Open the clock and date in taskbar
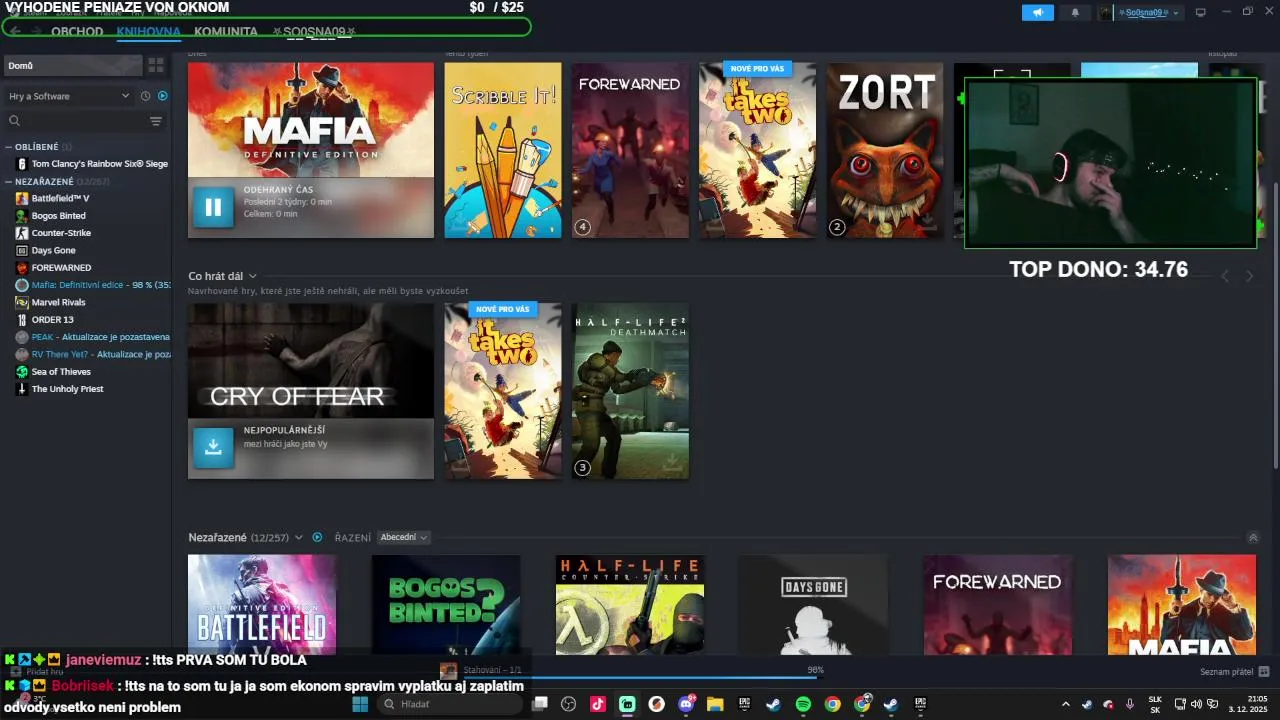The height and width of the screenshot is (720, 1280). click(1250, 704)
